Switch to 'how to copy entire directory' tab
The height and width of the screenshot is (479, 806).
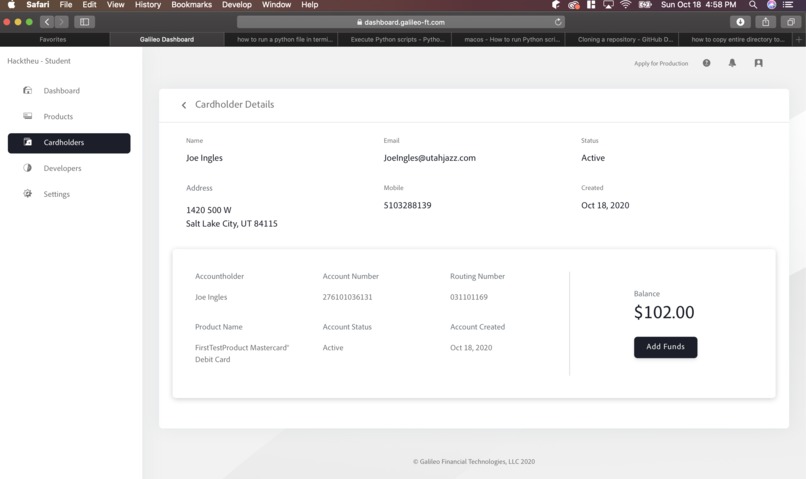[736, 40]
